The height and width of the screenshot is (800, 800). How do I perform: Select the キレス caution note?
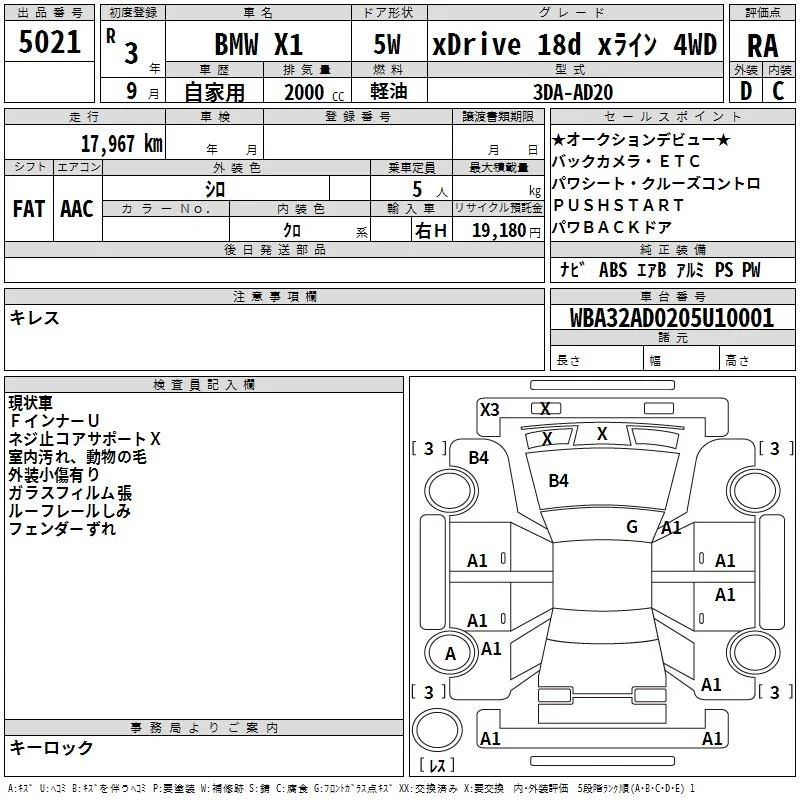35,318
